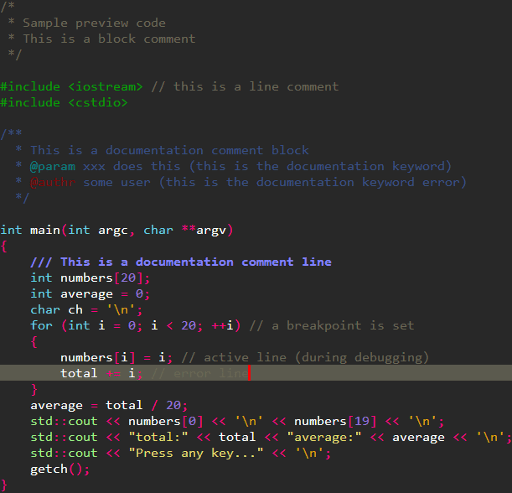Click the 'for' keyword in loop
512x493 pixels.
coord(41,326)
